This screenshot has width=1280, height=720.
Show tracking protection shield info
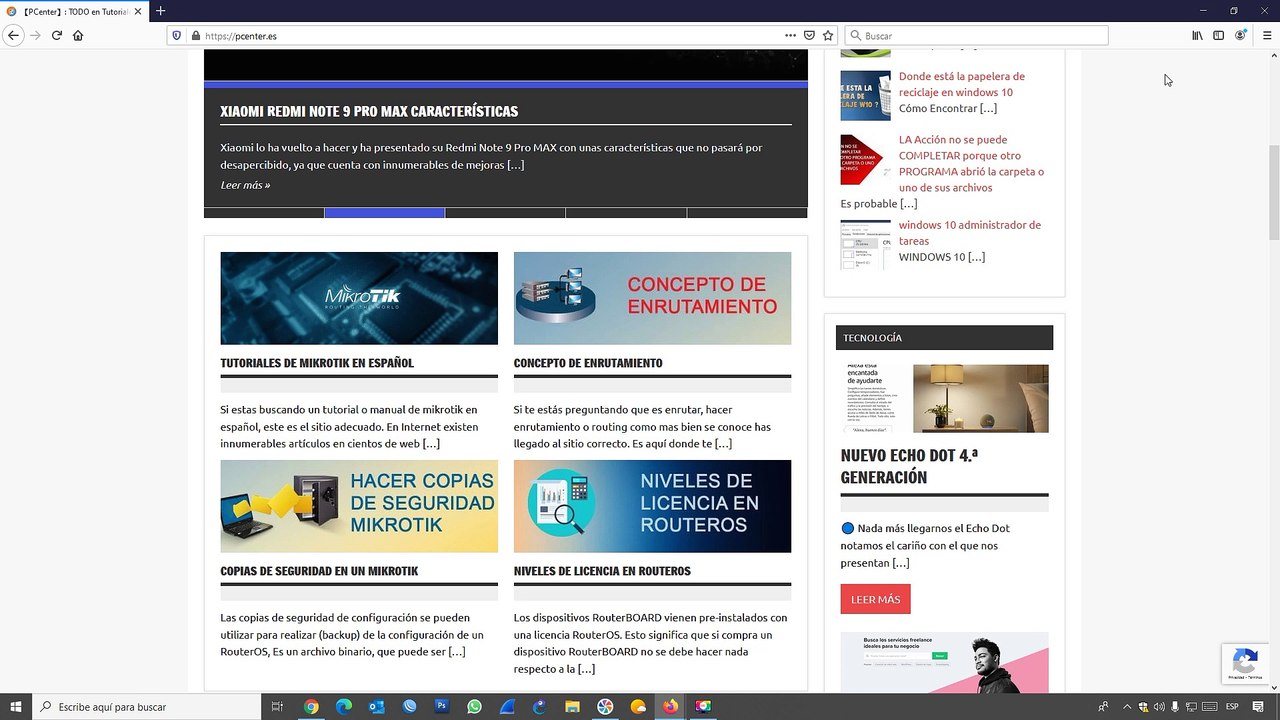coord(177,35)
